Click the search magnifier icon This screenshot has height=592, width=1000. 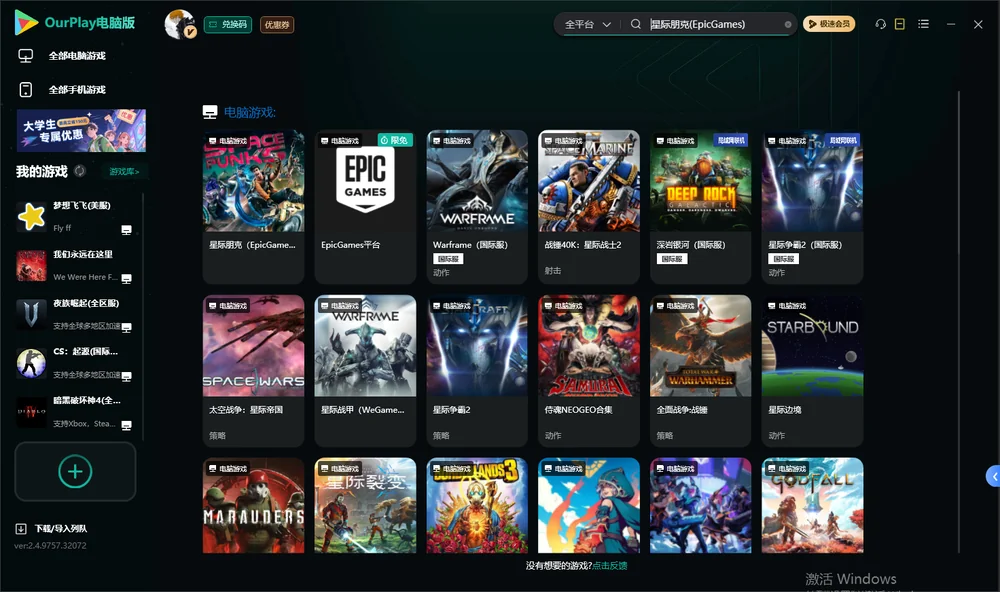(x=636, y=24)
